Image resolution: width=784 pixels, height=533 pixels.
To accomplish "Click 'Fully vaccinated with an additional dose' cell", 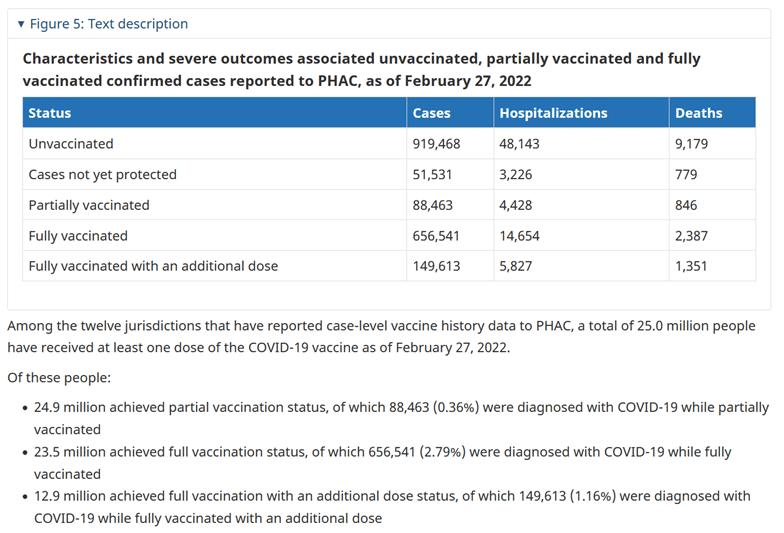I will tap(214, 266).
